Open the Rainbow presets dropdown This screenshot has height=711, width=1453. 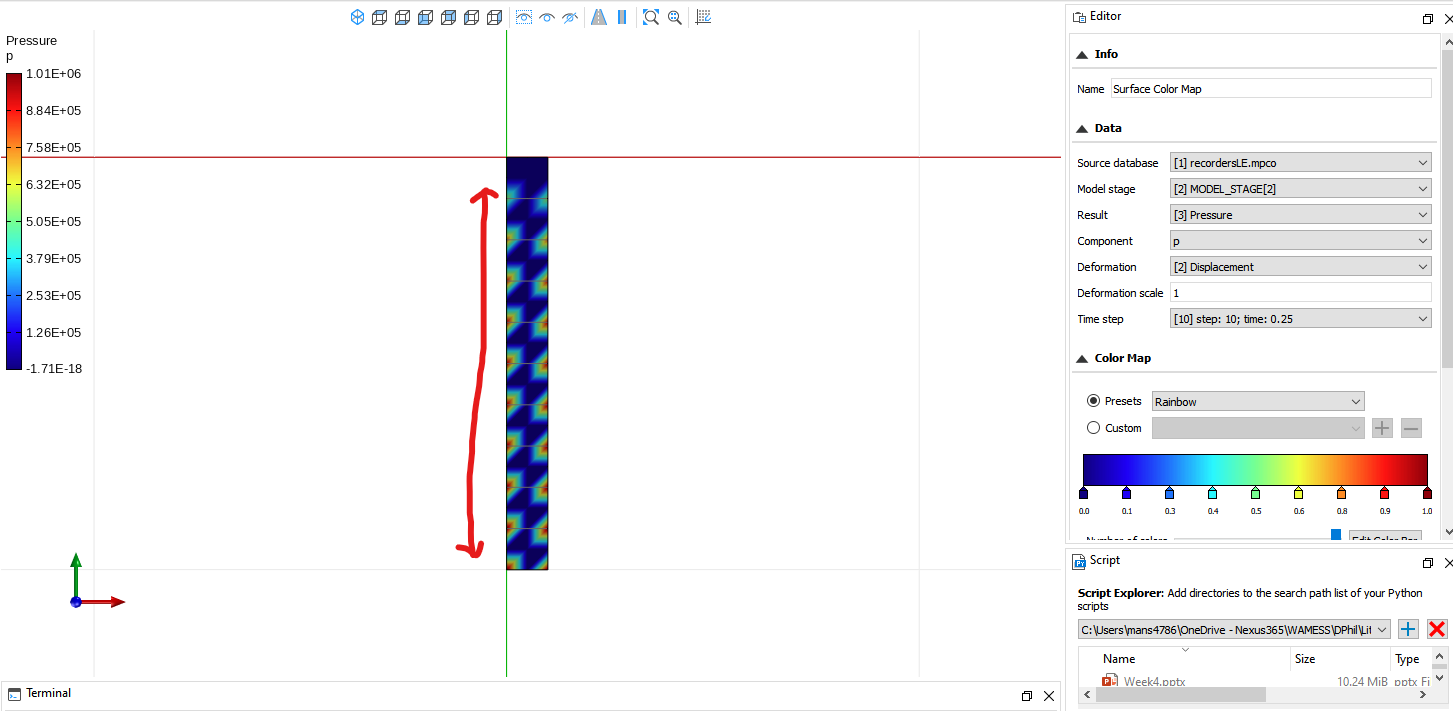[1258, 401]
